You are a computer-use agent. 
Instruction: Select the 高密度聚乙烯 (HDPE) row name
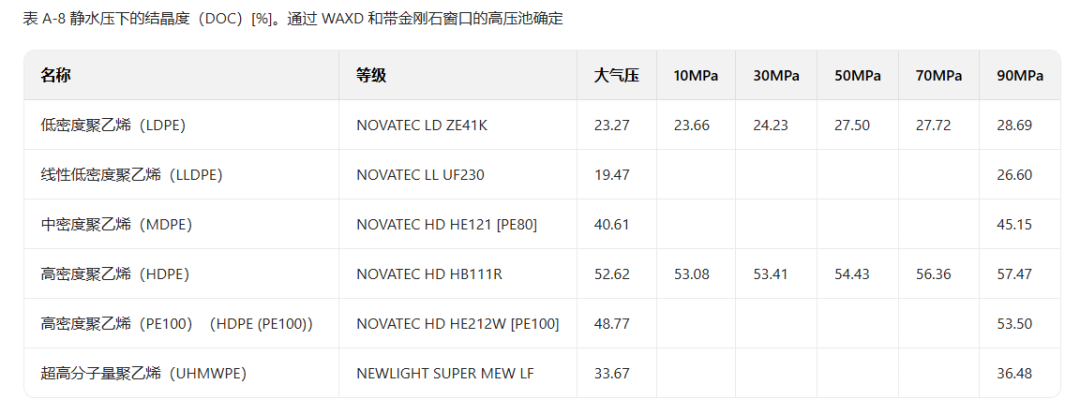[115, 274]
